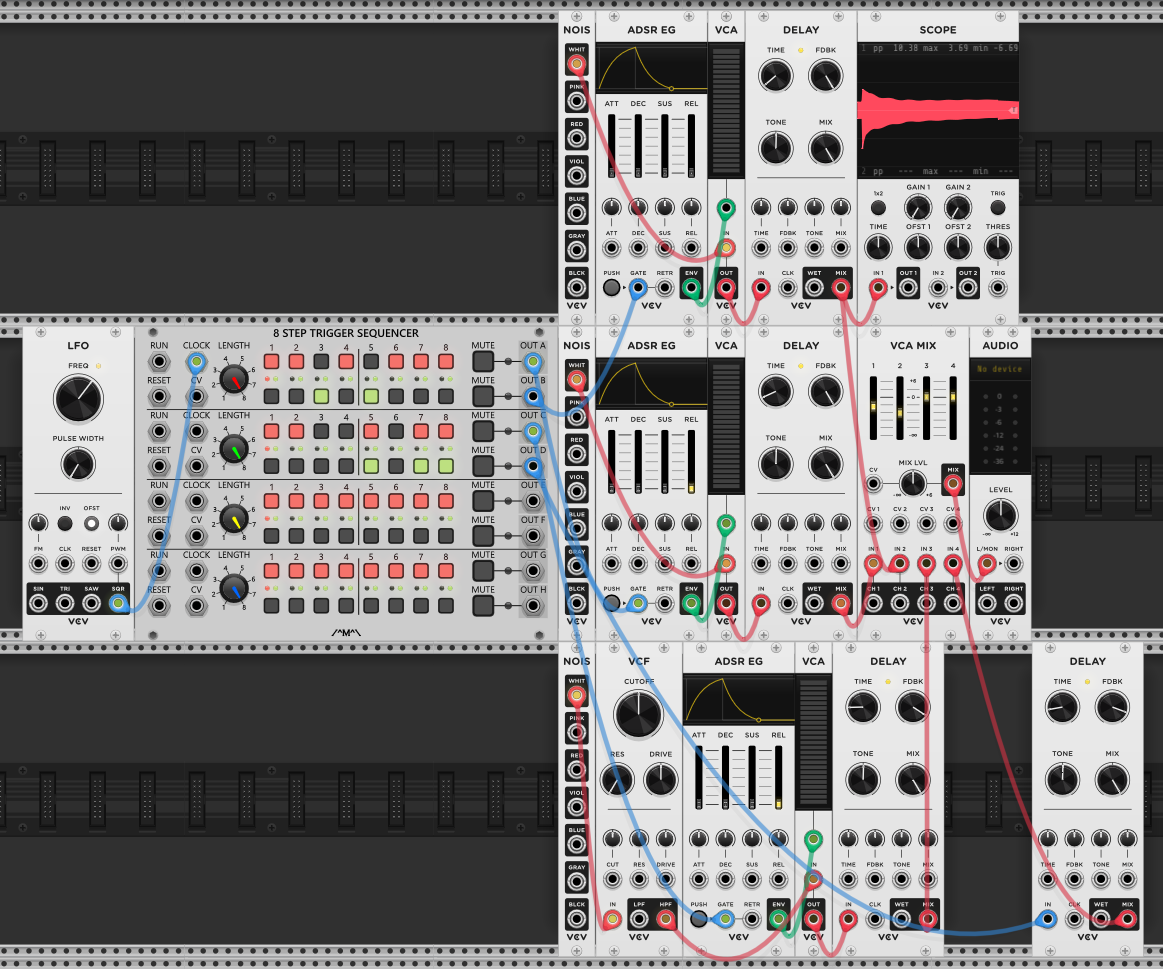Image resolution: width=1163 pixels, height=969 pixels.
Task: Adjust the Scope GAIN 2 knob
Action: click(958, 208)
